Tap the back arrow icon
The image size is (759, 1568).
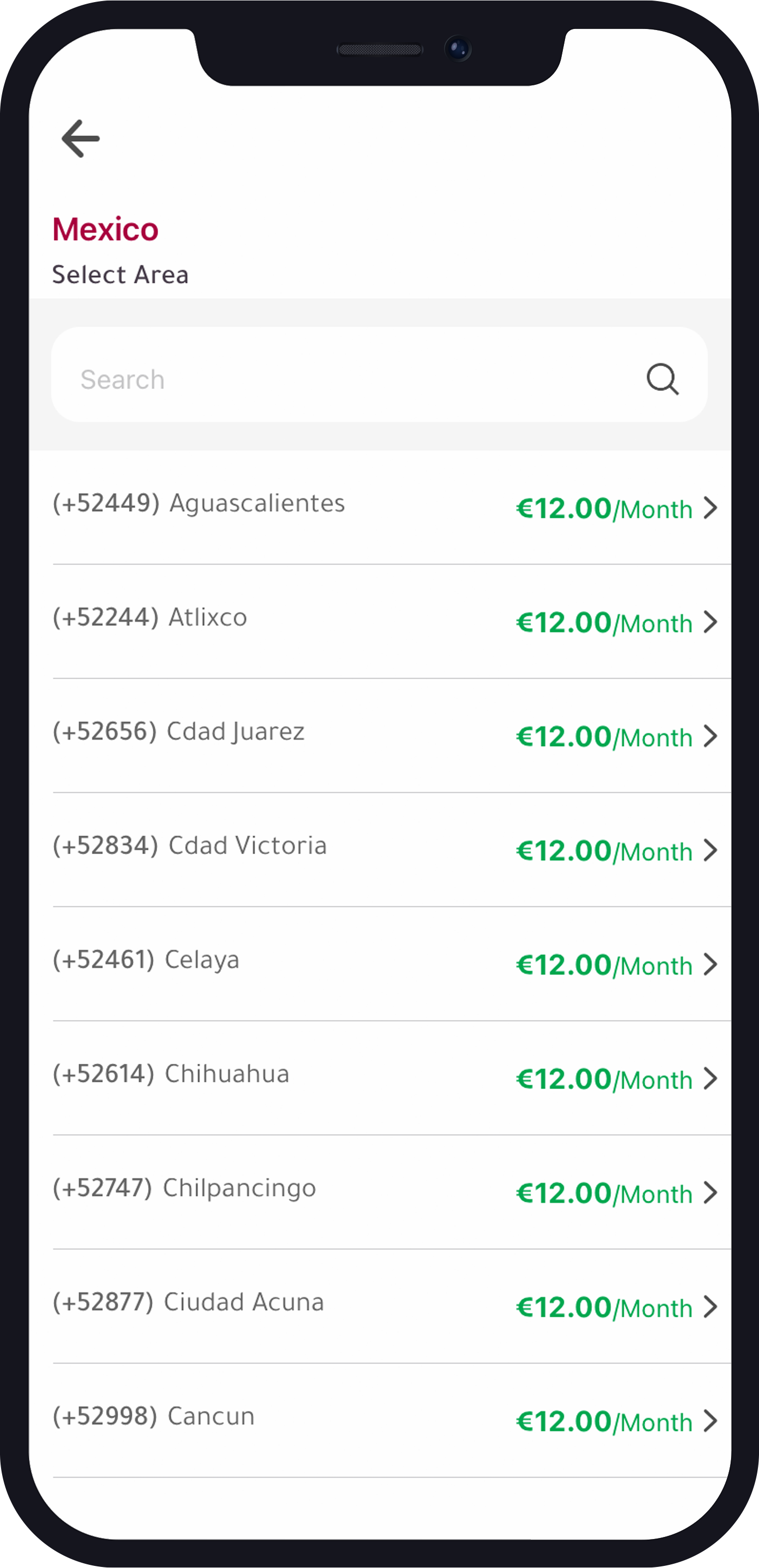click(81, 139)
